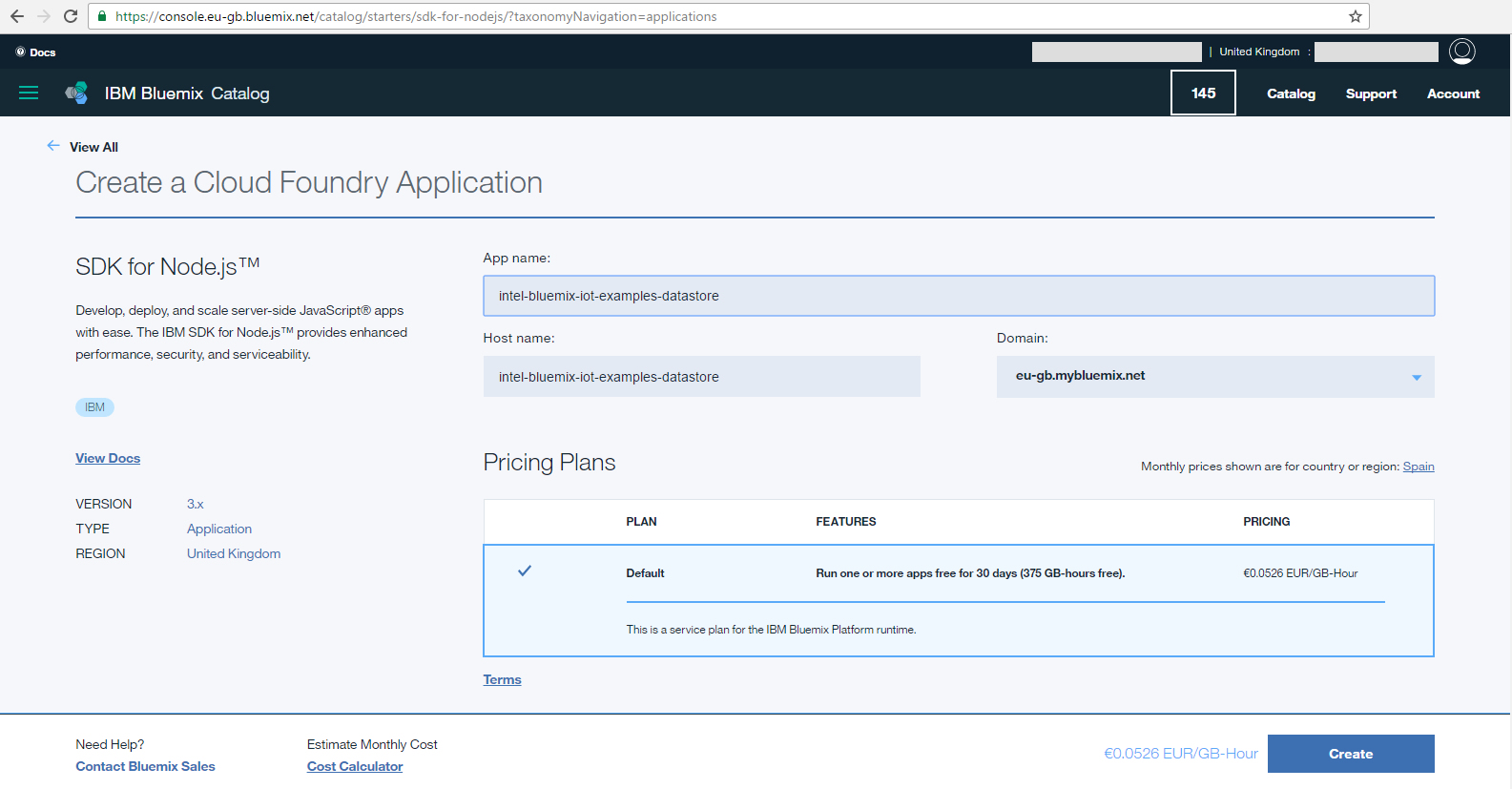Click the 30 days free feature text
This screenshot has height=789, width=1512.
970,573
